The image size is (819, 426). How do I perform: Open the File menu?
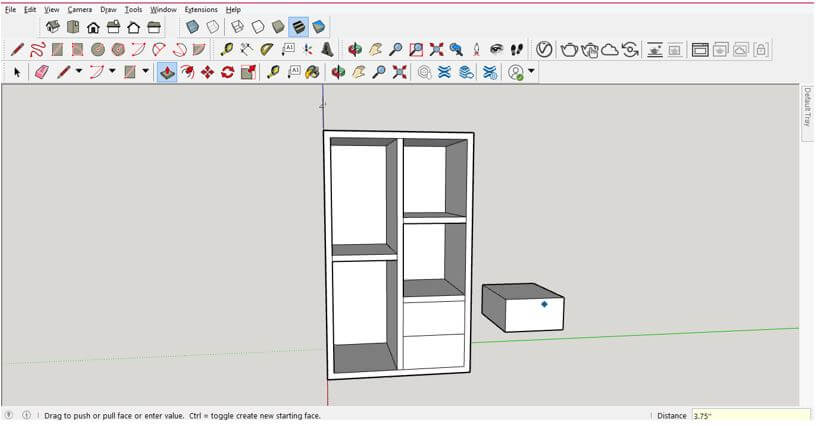pos(10,9)
